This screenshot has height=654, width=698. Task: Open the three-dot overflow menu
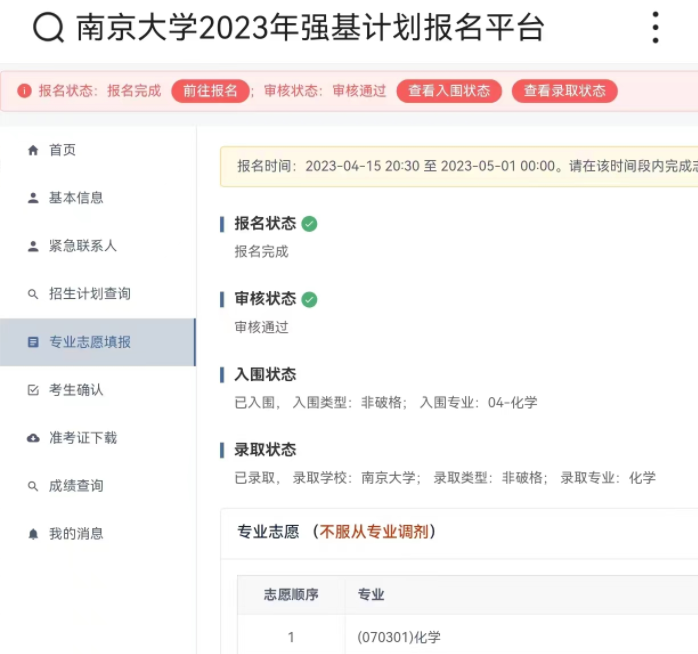pos(655,28)
